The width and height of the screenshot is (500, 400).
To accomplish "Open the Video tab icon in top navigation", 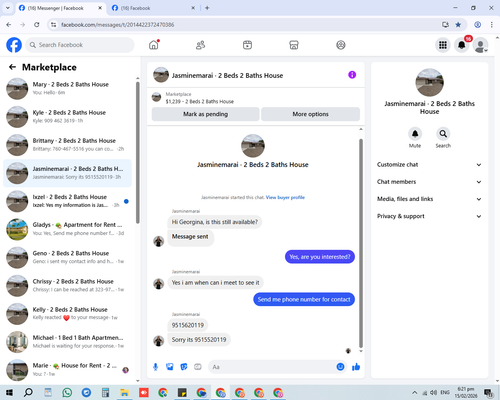I will [x=247, y=45].
